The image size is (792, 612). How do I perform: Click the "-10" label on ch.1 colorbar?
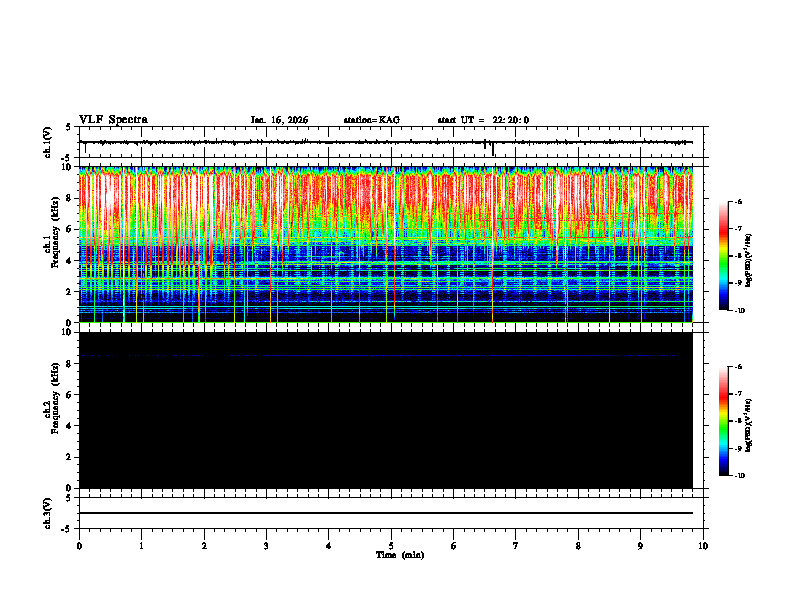point(739,310)
